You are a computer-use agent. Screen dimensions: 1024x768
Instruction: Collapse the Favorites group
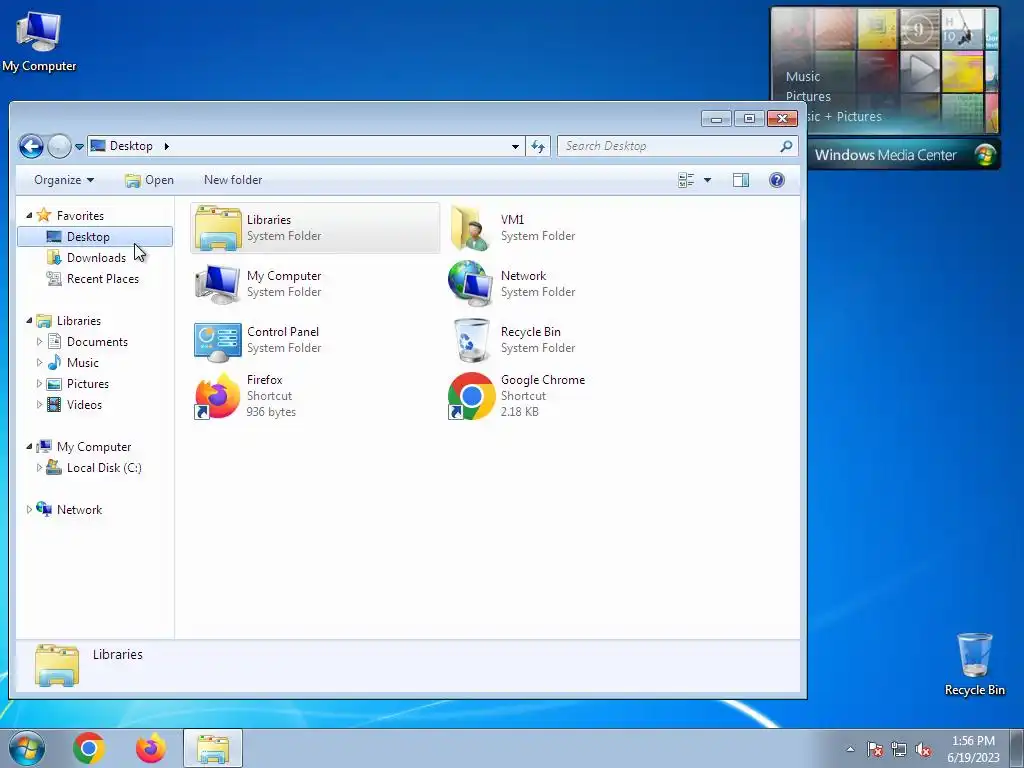(x=29, y=215)
